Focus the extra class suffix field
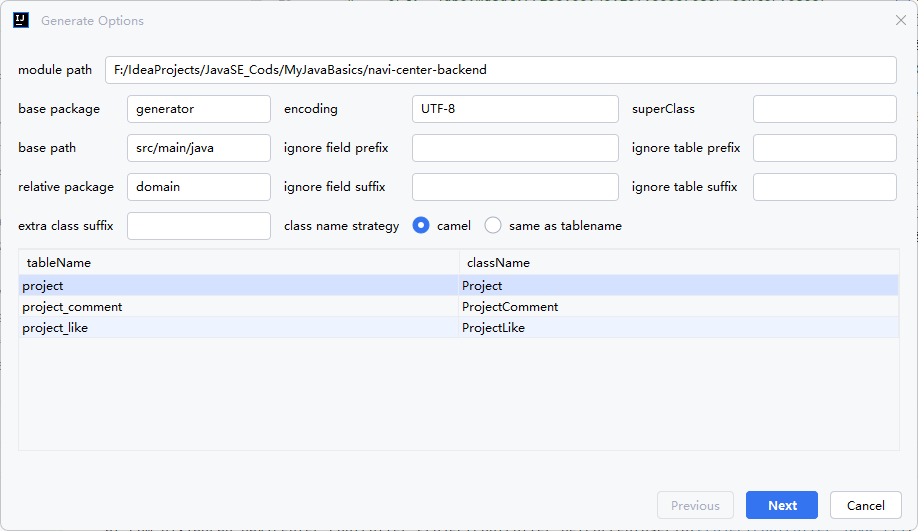Screen dimensions: 918x531 click(x=199, y=226)
